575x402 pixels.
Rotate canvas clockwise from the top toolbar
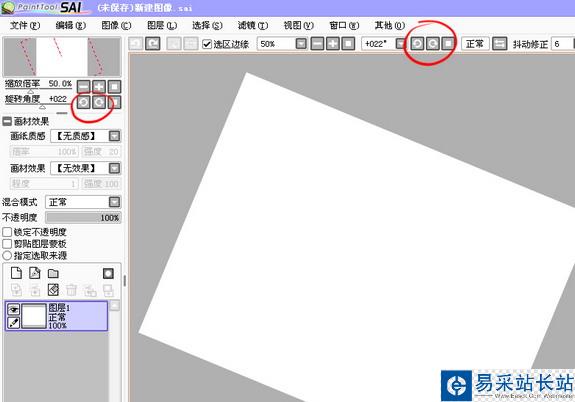pos(433,44)
